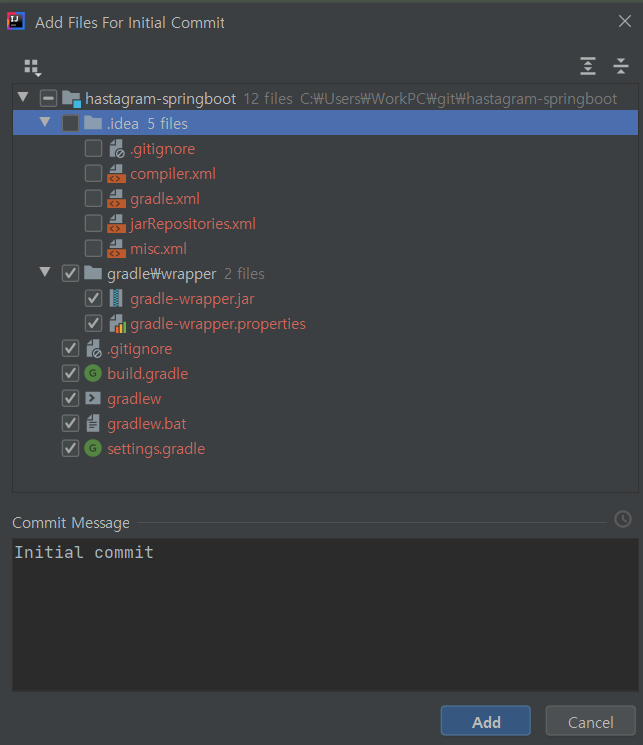643x745 pixels.
Task: Uncheck the gradlew checkbox
Action: (70, 399)
